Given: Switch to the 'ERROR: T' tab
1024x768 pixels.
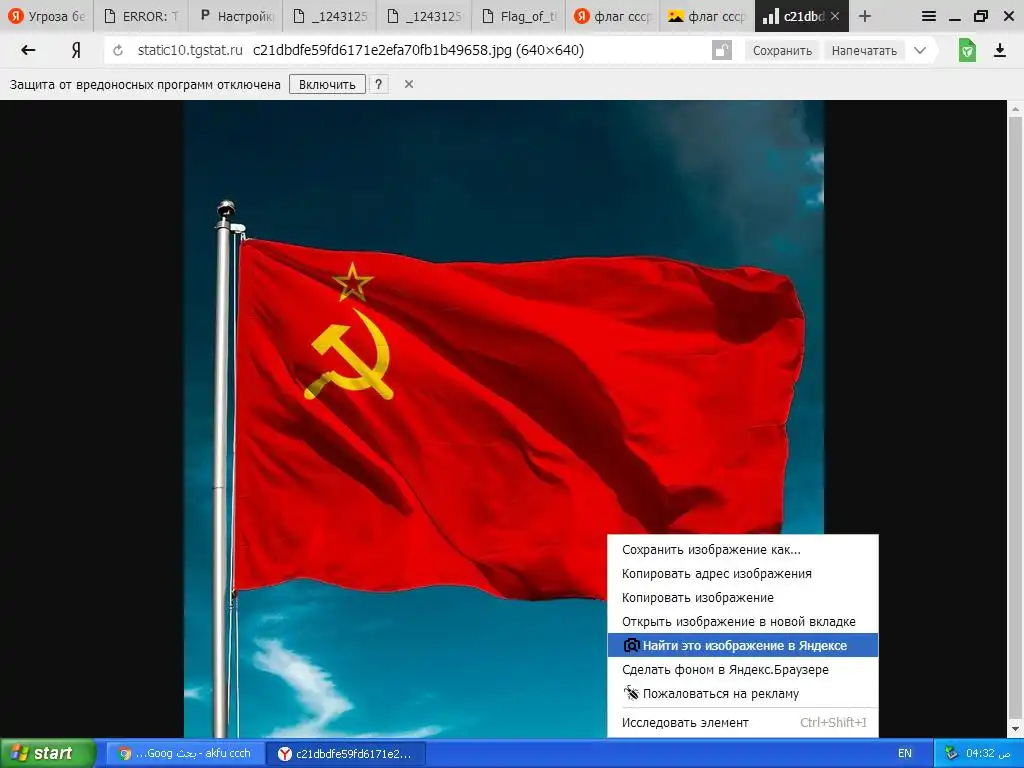Looking at the screenshot, I should tap(141, 16).
